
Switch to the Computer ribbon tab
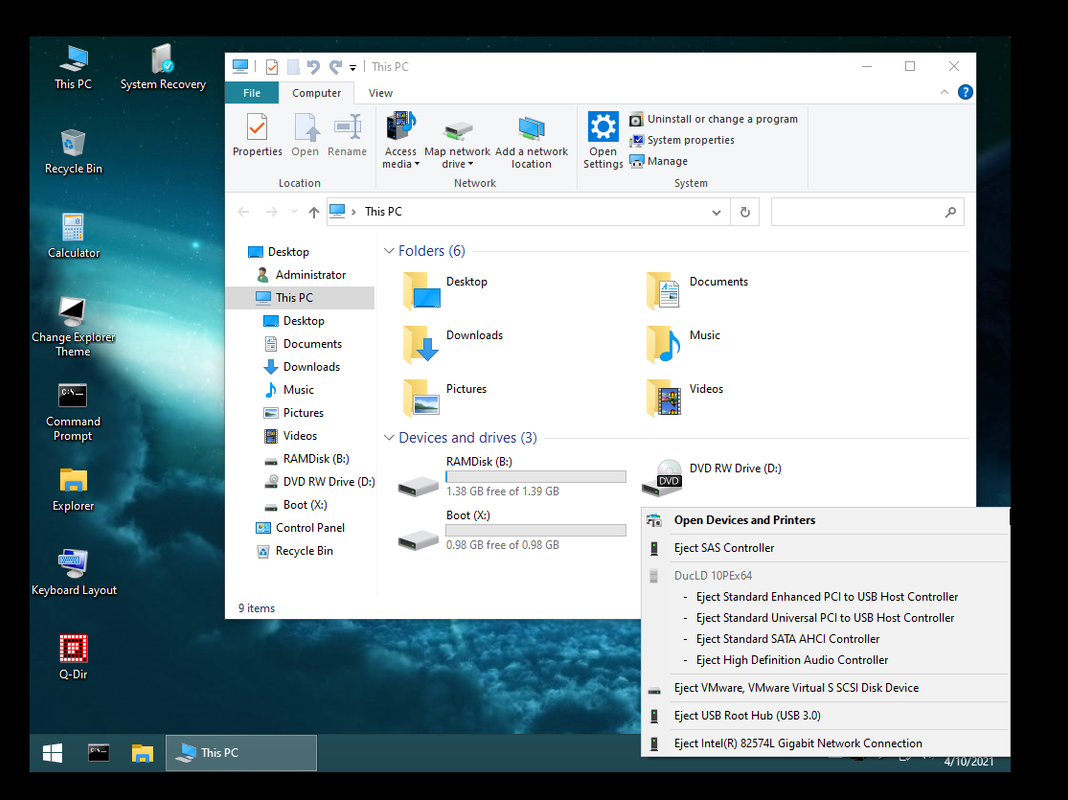click(x=316, y=93)
